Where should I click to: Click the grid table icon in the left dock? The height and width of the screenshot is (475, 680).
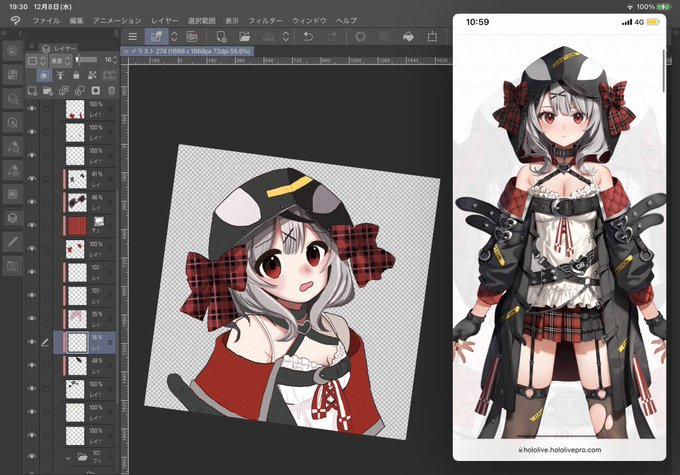point(13,265)
